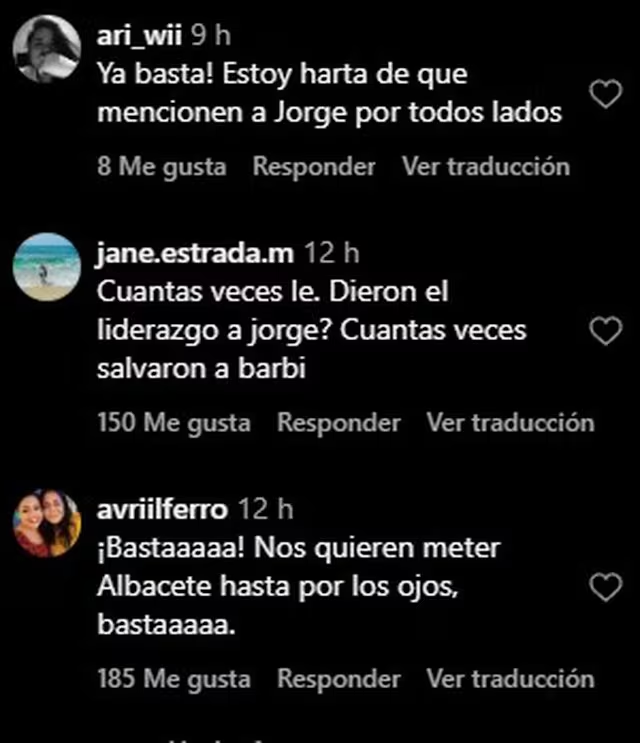The image size is (640, 743).
Task: View the 185 Me gusta likes list
Action: pyautogui.click(x=174, y=680)
